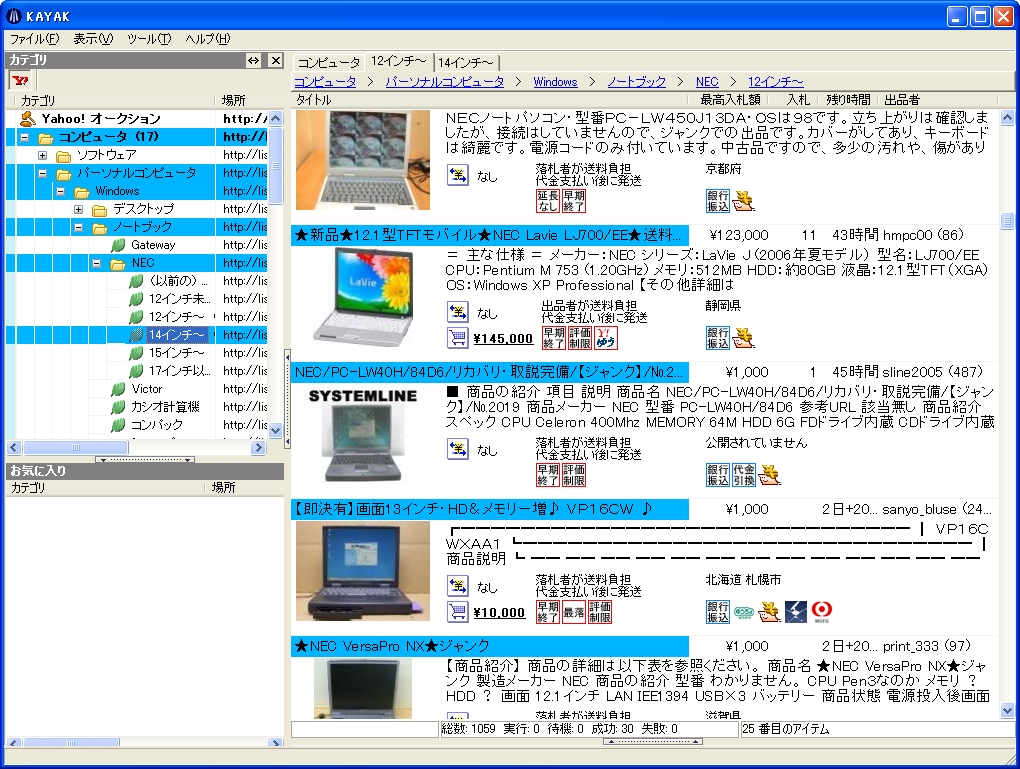Click the 銀行振込 icon under 京都府

718,201
